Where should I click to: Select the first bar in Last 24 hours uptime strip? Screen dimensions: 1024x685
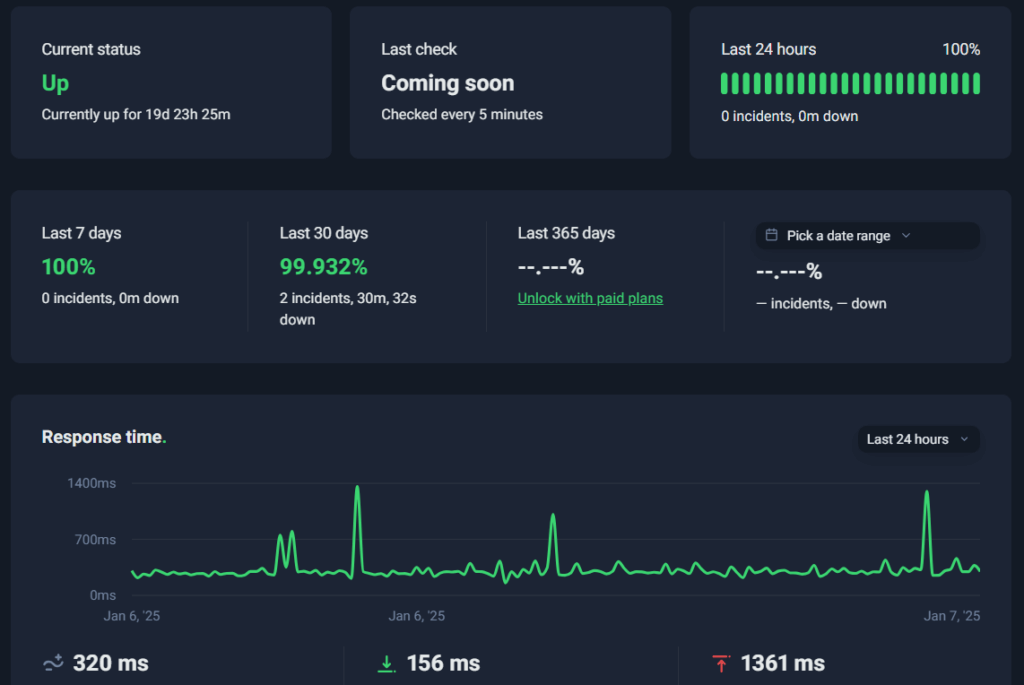(x=725, y=83)
